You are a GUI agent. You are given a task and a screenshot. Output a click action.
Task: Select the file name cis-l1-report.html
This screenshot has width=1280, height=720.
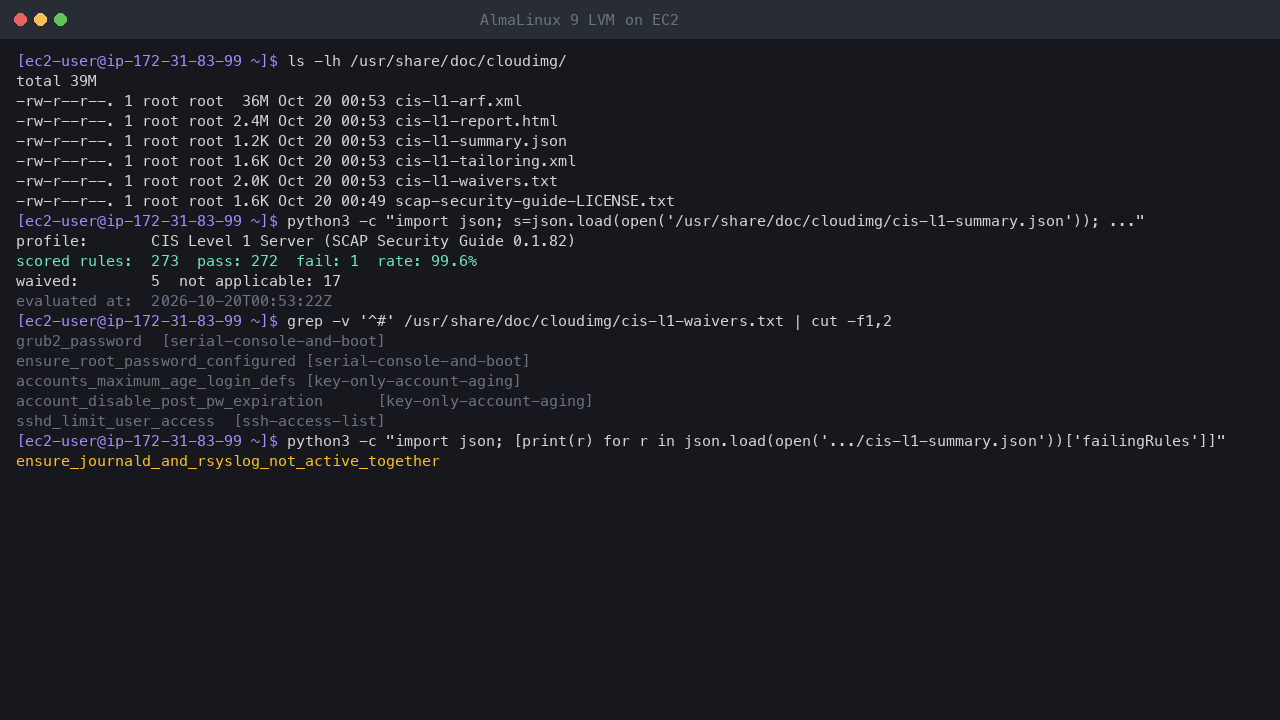coord(476,121)
